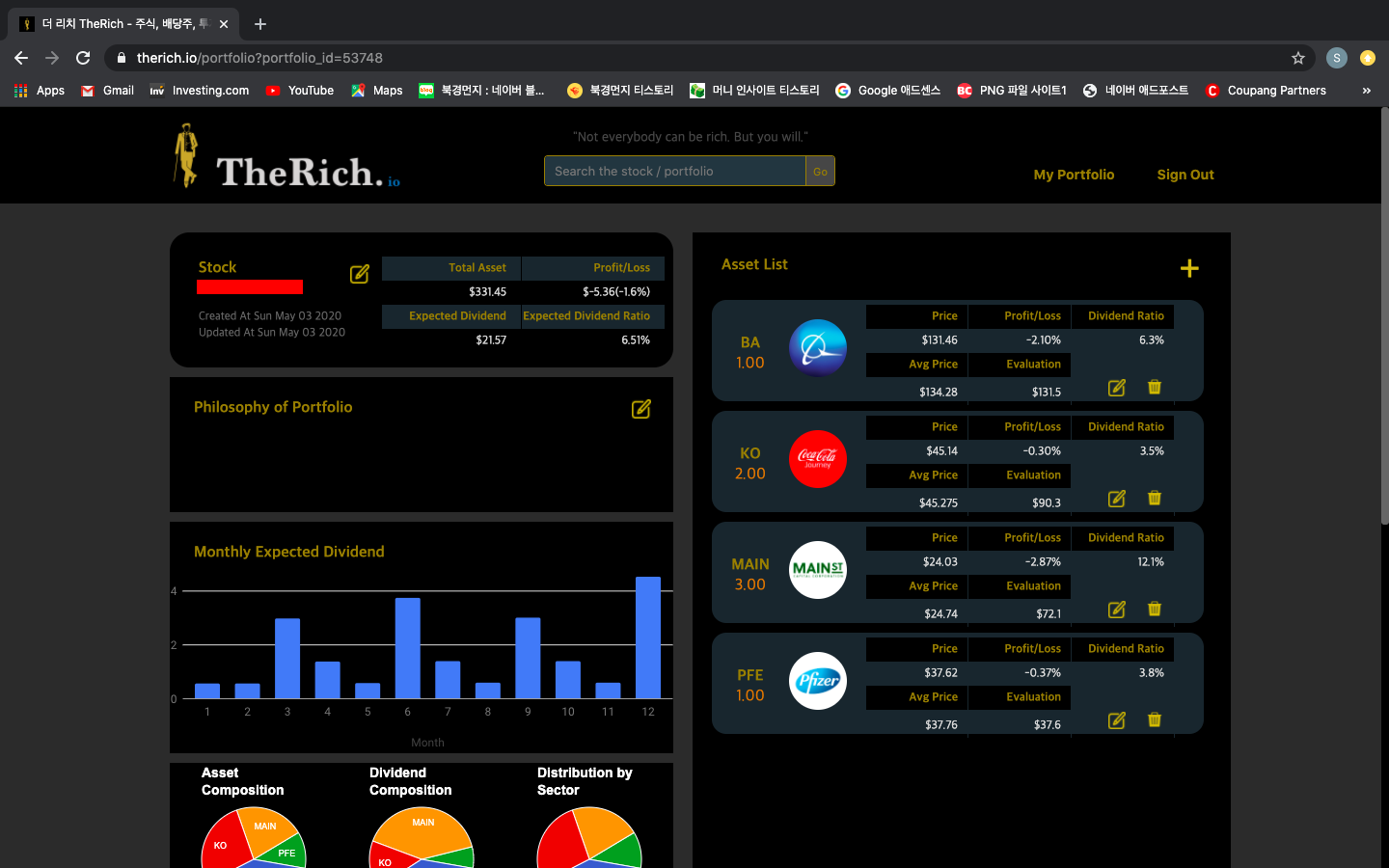1389x868 pixels.
Task: Edit the KO asset row
Action: 1117,499
